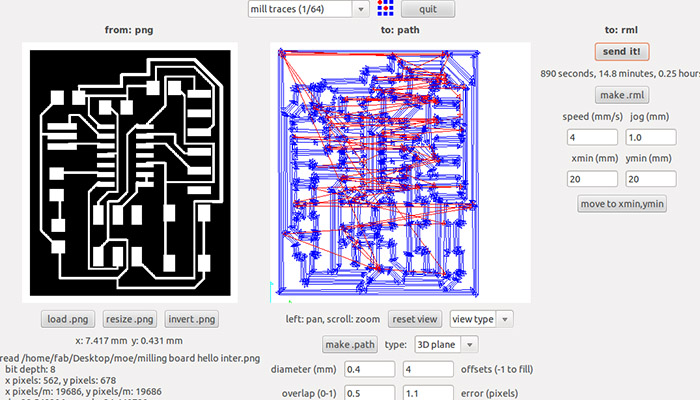Open the mill traces (1/64) dropdown
Image resolution: width=700 pixels, height=400 pixels.
point(308,9)
